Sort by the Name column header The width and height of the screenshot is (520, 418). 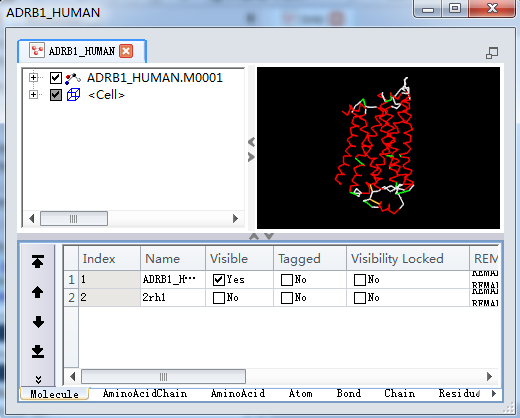click(173, 259)
